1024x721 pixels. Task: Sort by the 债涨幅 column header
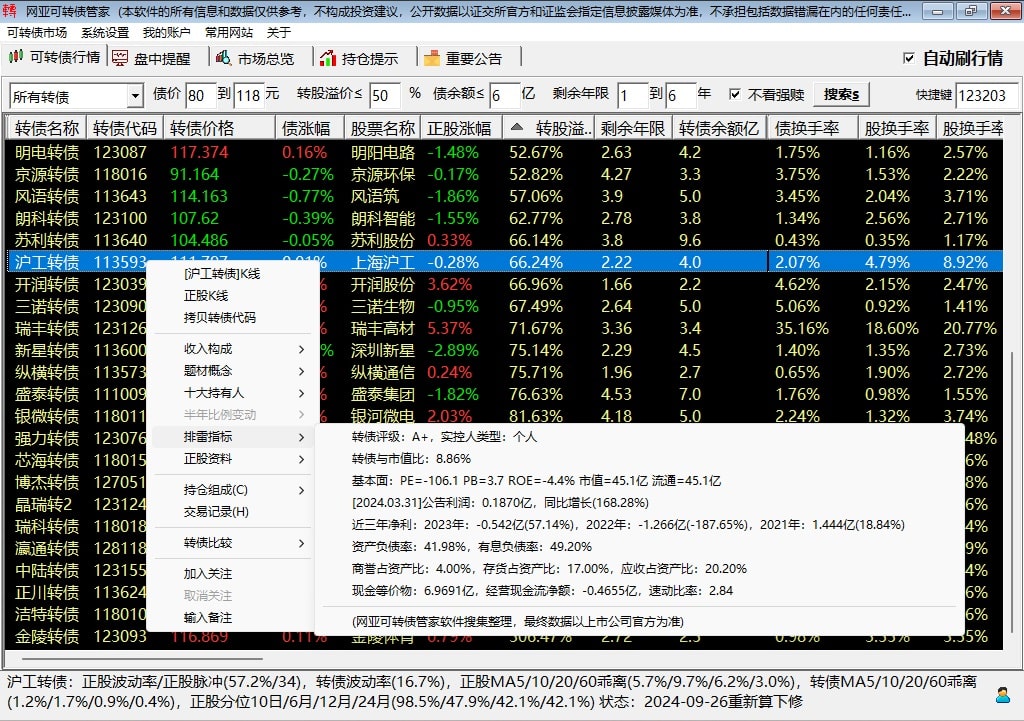tap(310, 128)
